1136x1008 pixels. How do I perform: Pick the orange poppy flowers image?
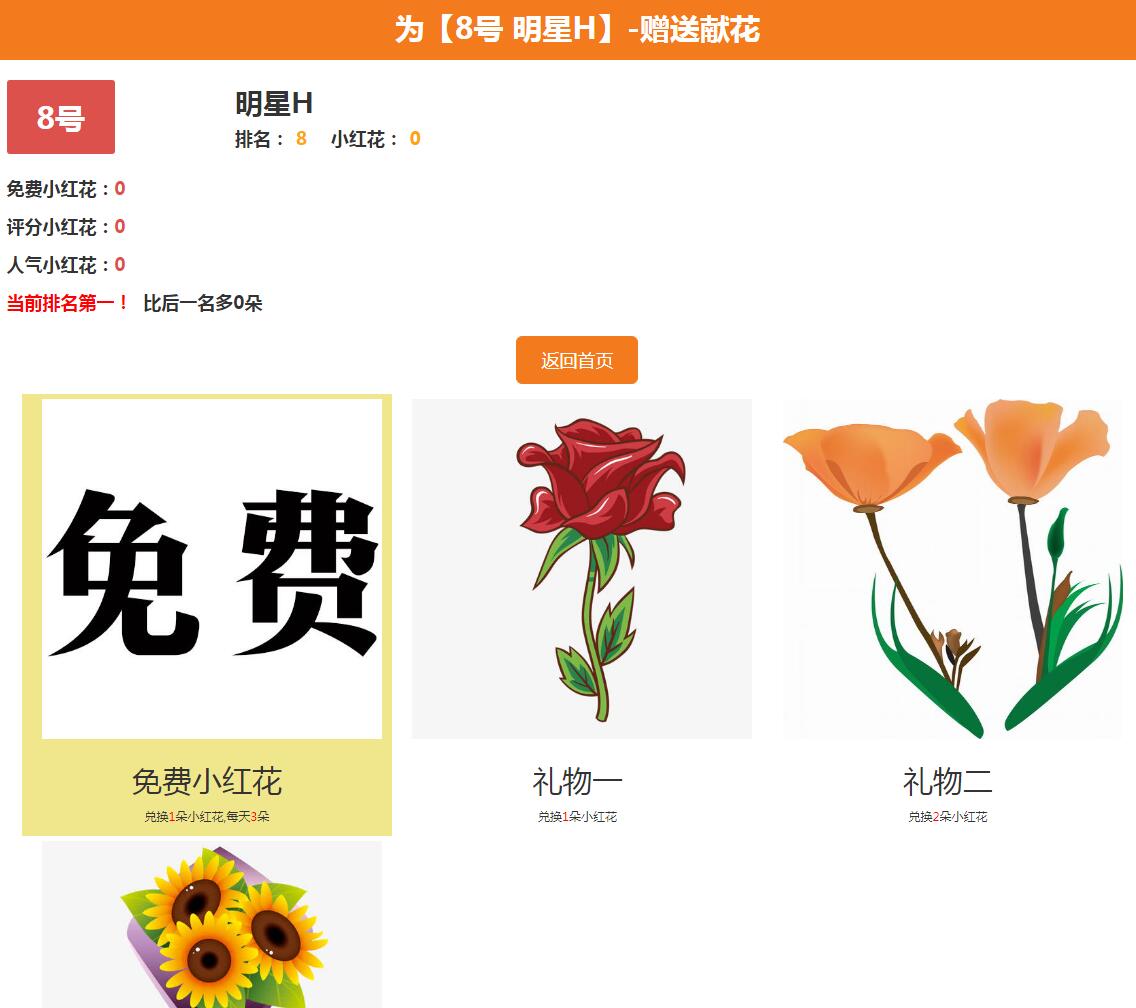(x=951, y=568)
